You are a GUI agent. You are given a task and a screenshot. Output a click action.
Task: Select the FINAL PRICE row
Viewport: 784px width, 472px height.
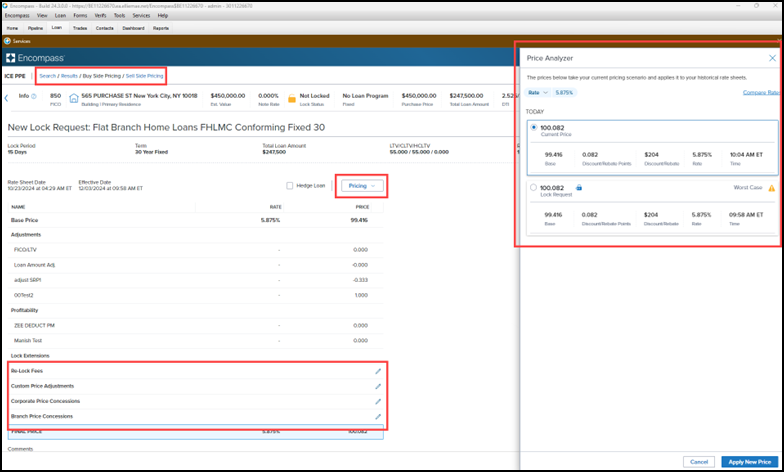196,432
